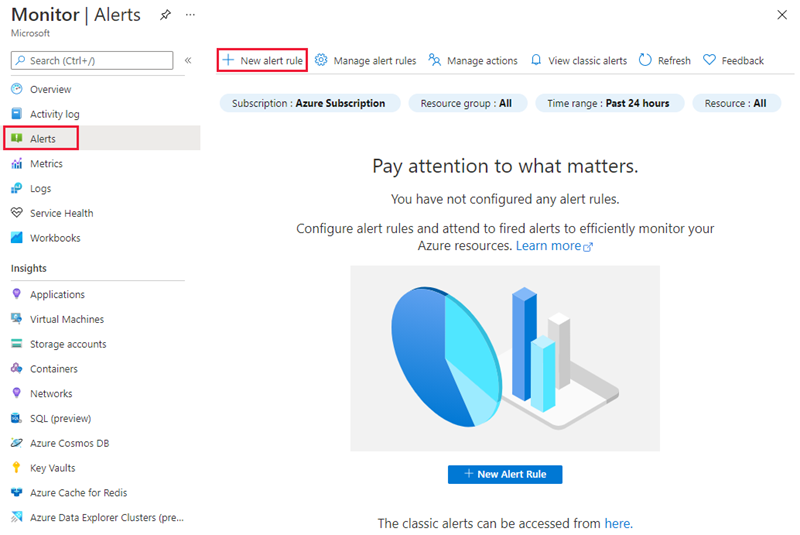Image resolution: width=800 pixels, height=535 pixels.
Task: Open Manage actions
Action: [482, 60]
